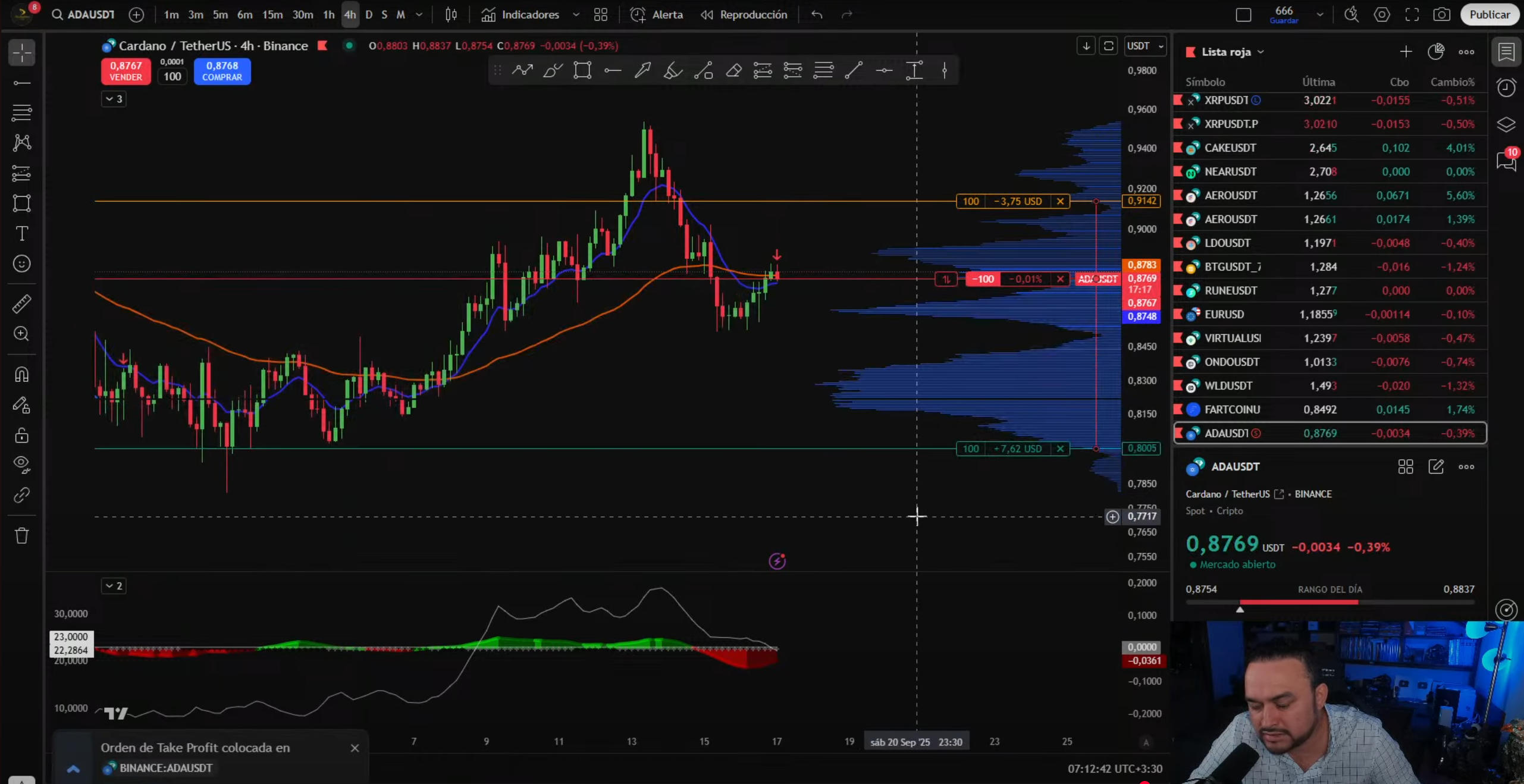Click the trash can remove-drawings icon
The width and height of the screenshot is (1524, 784).
pos(22,535)
